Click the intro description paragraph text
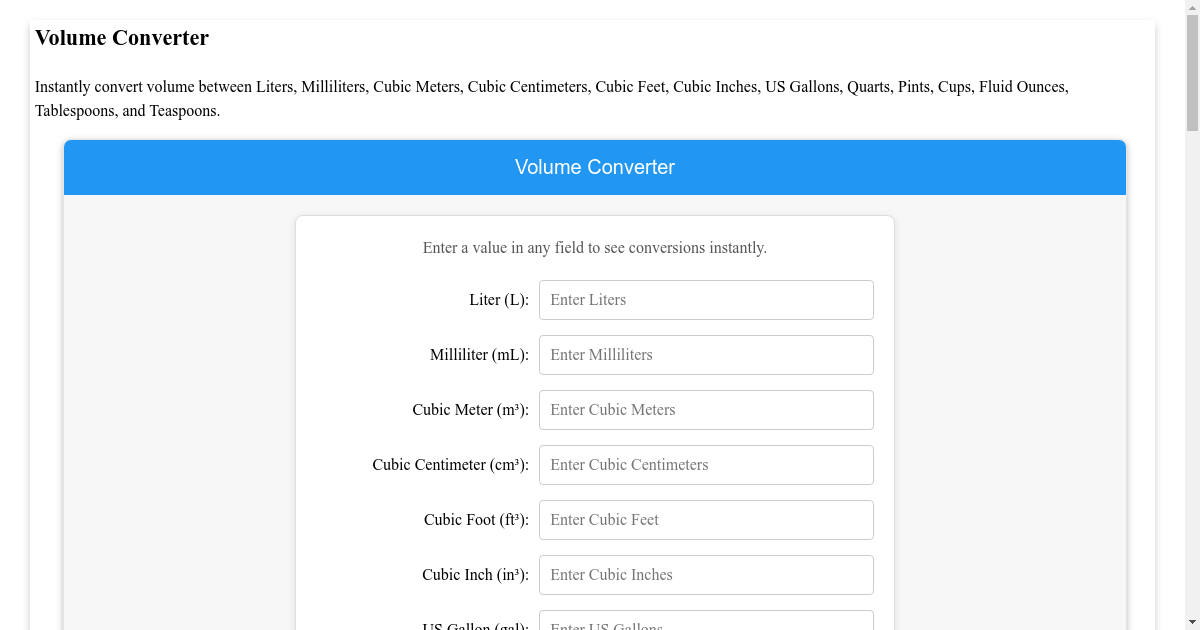This screenshot has height=630, width=1200. coord(551,98)
